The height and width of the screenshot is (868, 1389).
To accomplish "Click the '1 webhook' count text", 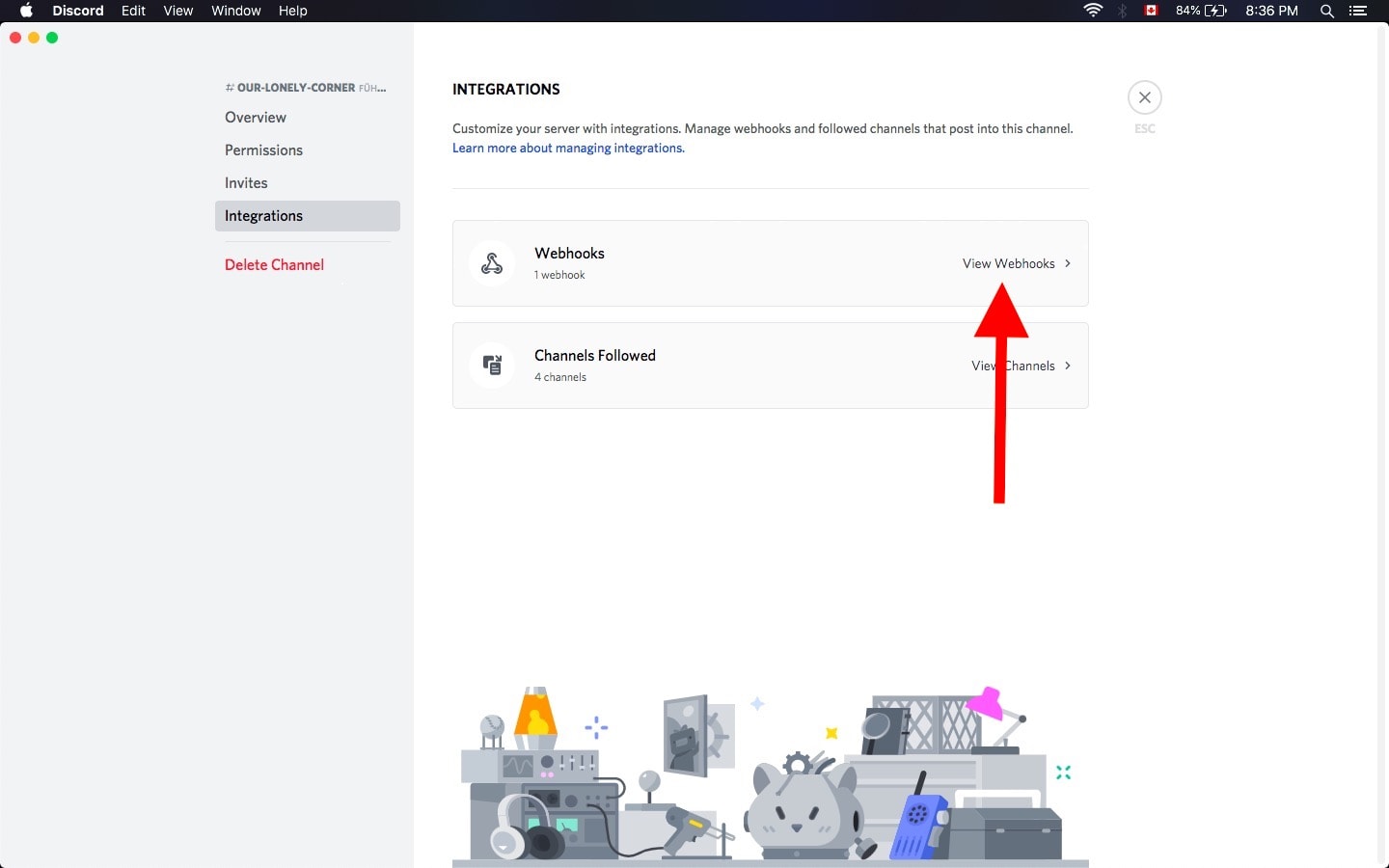I will 559,275.
